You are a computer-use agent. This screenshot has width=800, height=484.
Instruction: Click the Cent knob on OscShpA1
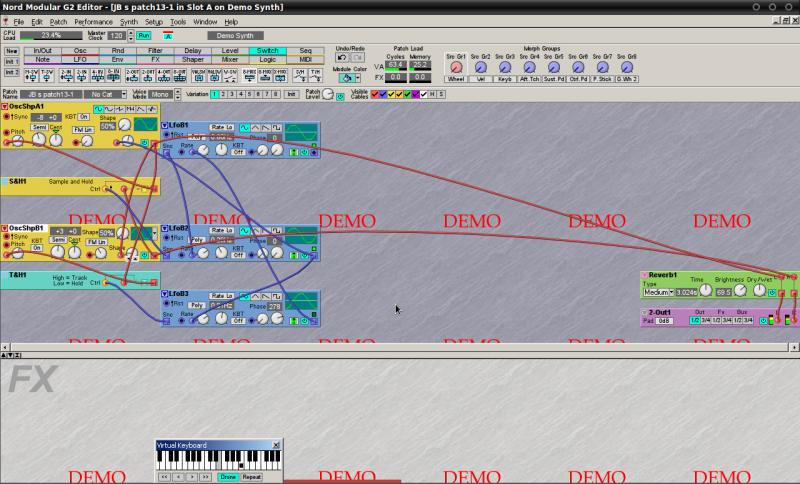tap(56, 140)
